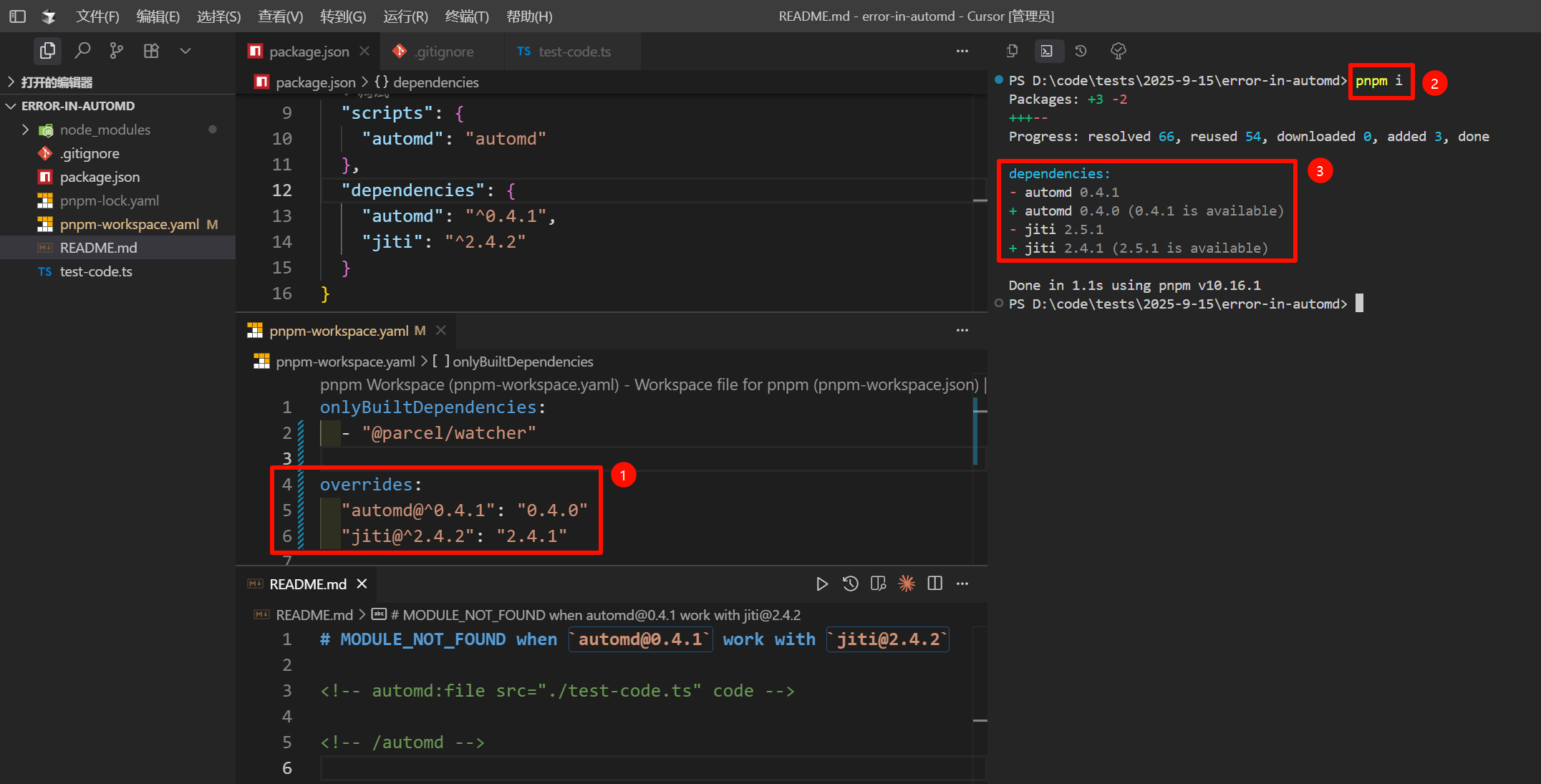Open the copy/new chat icon in right panel
This screenshot has width=1541, height=784.
click(x=1012, y=51)
